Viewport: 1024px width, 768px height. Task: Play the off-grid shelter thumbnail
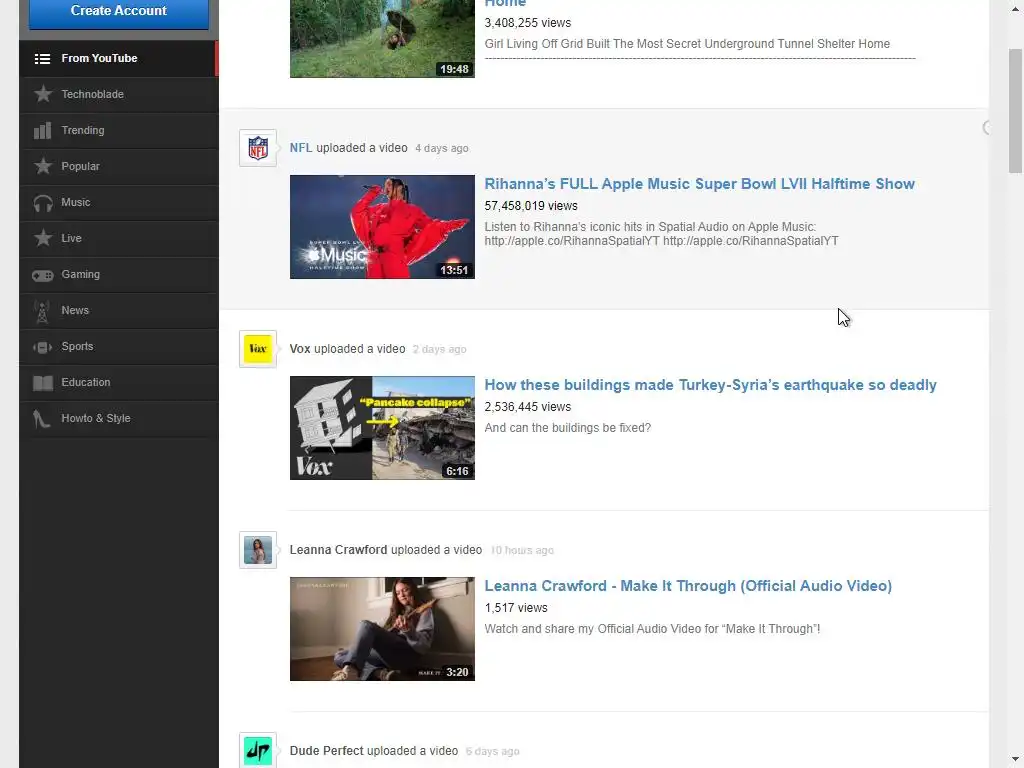382,39
